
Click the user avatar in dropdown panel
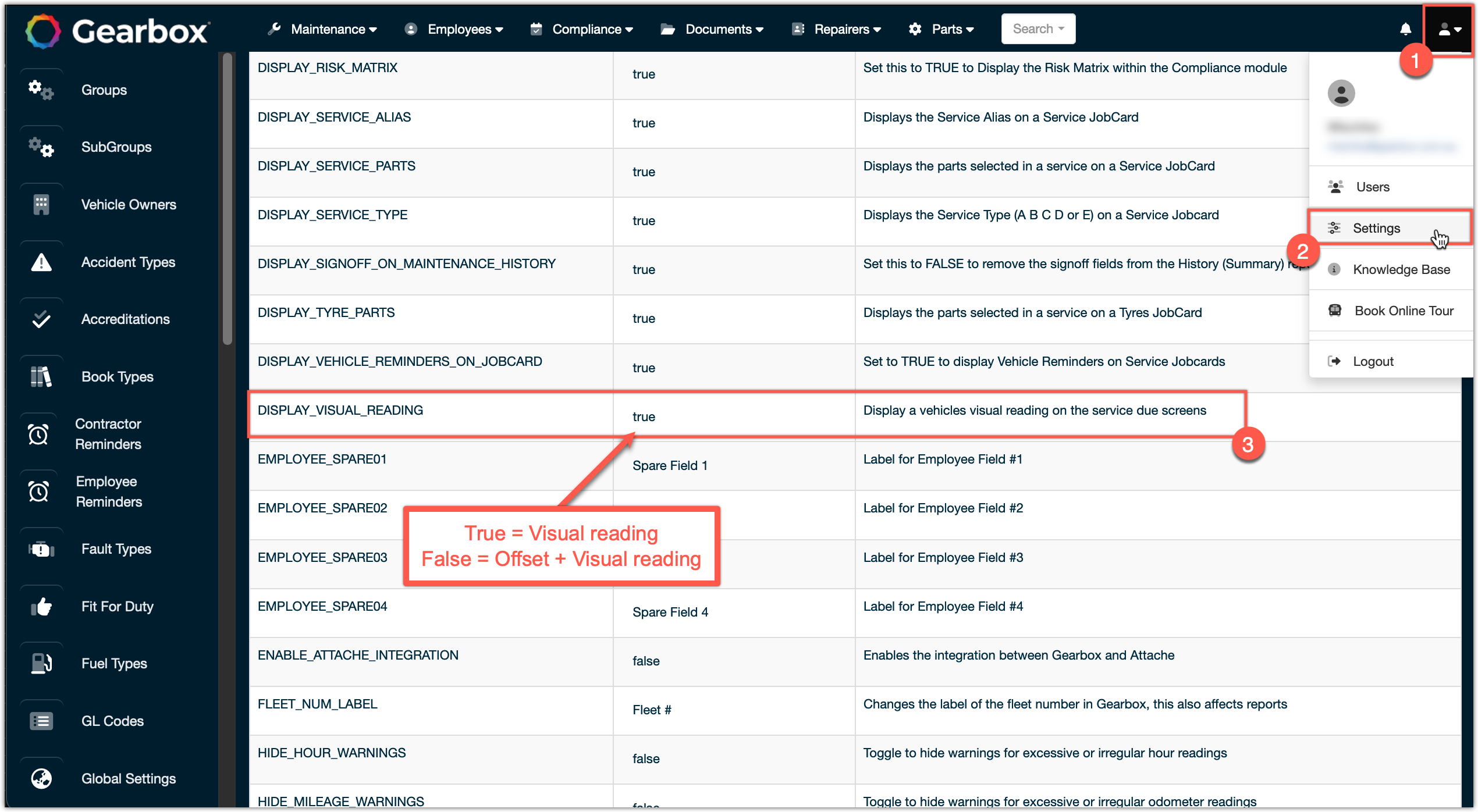[1341, 93]
